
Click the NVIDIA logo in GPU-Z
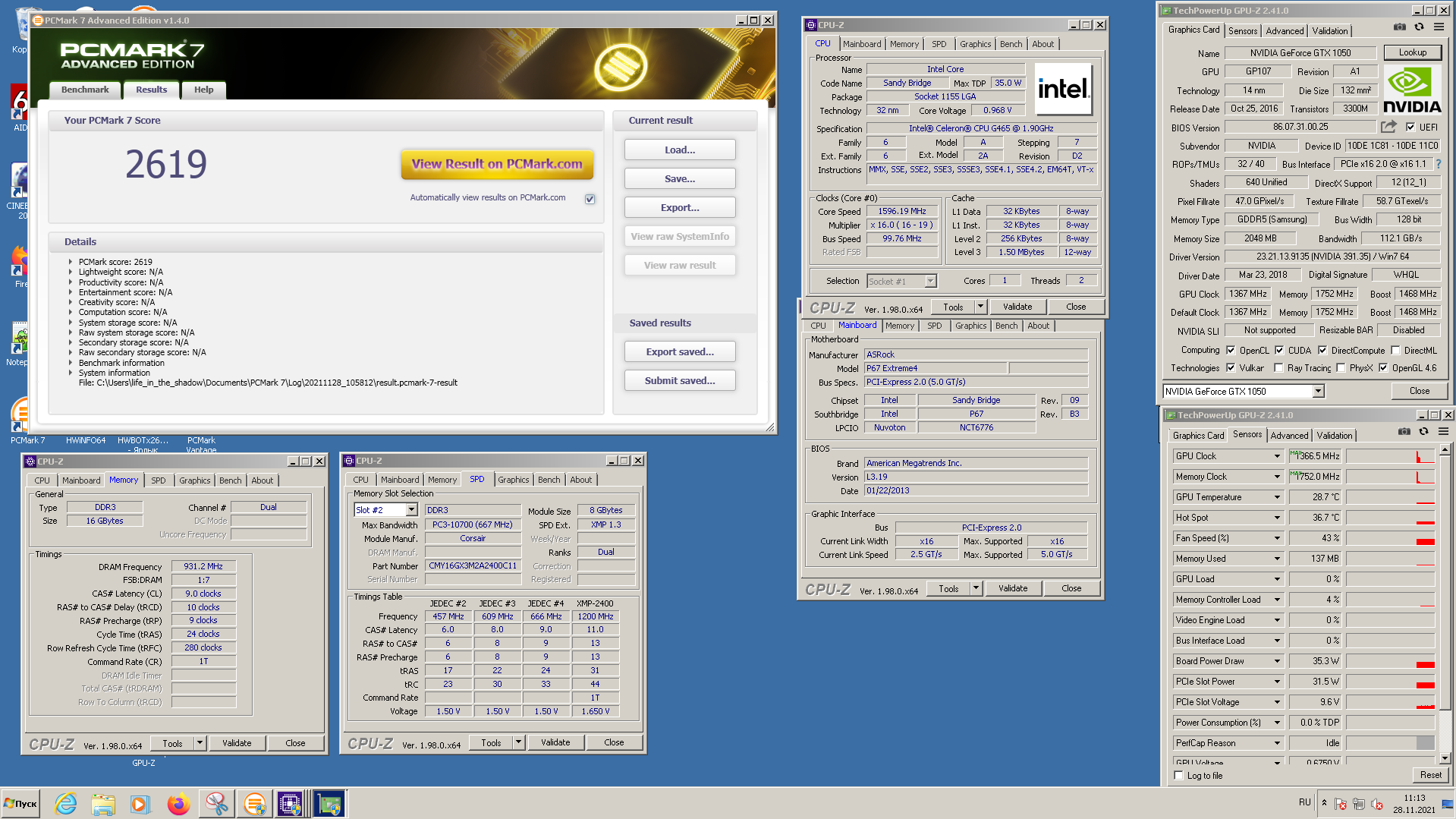(x=1412, y=90)
